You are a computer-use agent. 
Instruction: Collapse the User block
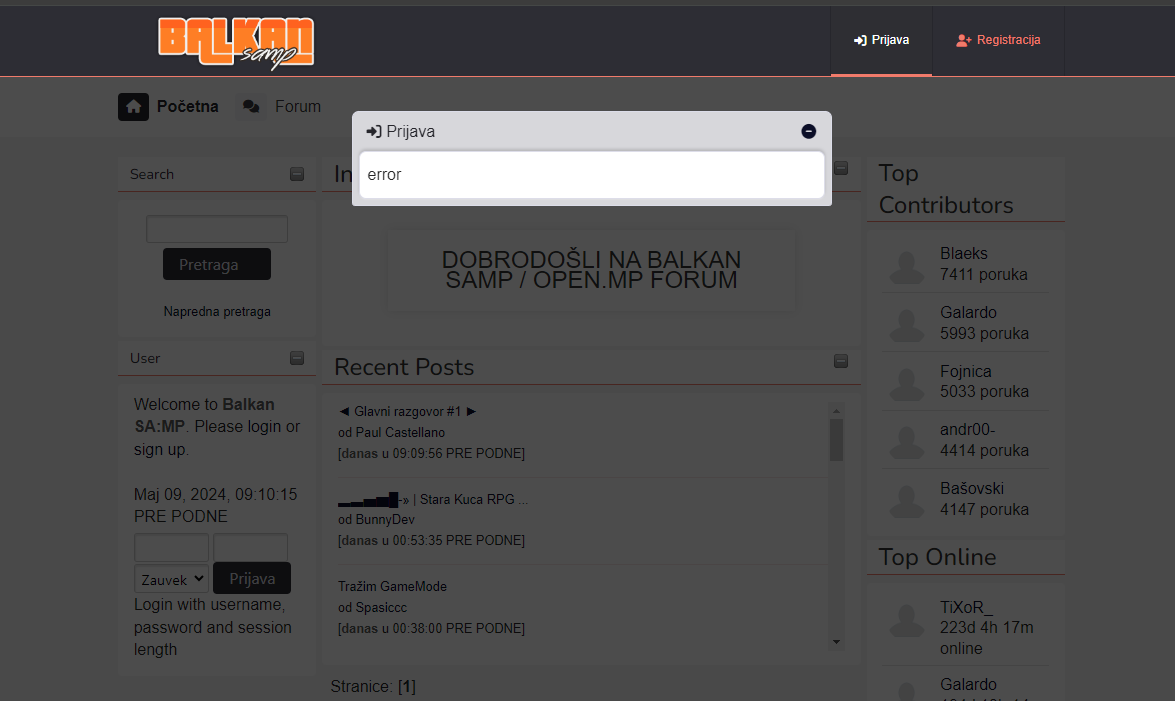[x=297, y=358]
